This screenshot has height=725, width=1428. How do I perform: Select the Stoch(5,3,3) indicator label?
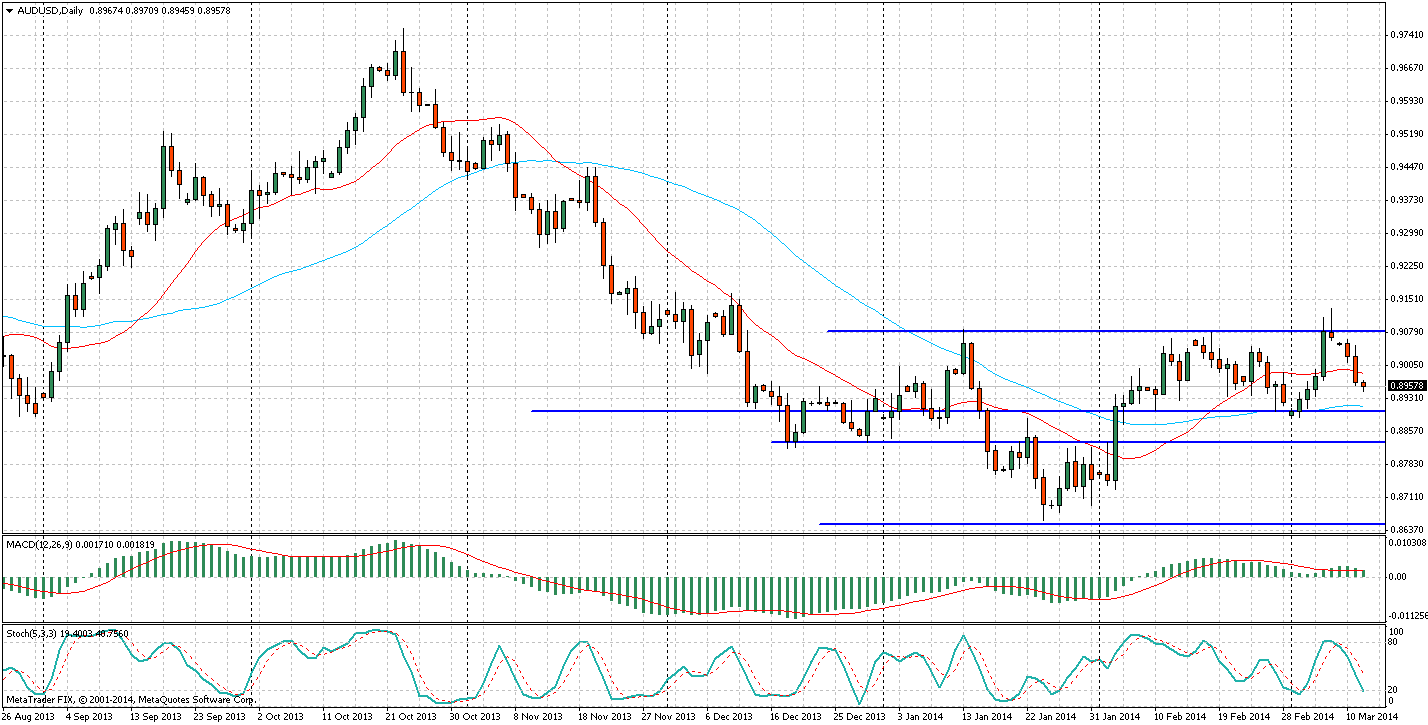tap(31, 633)
